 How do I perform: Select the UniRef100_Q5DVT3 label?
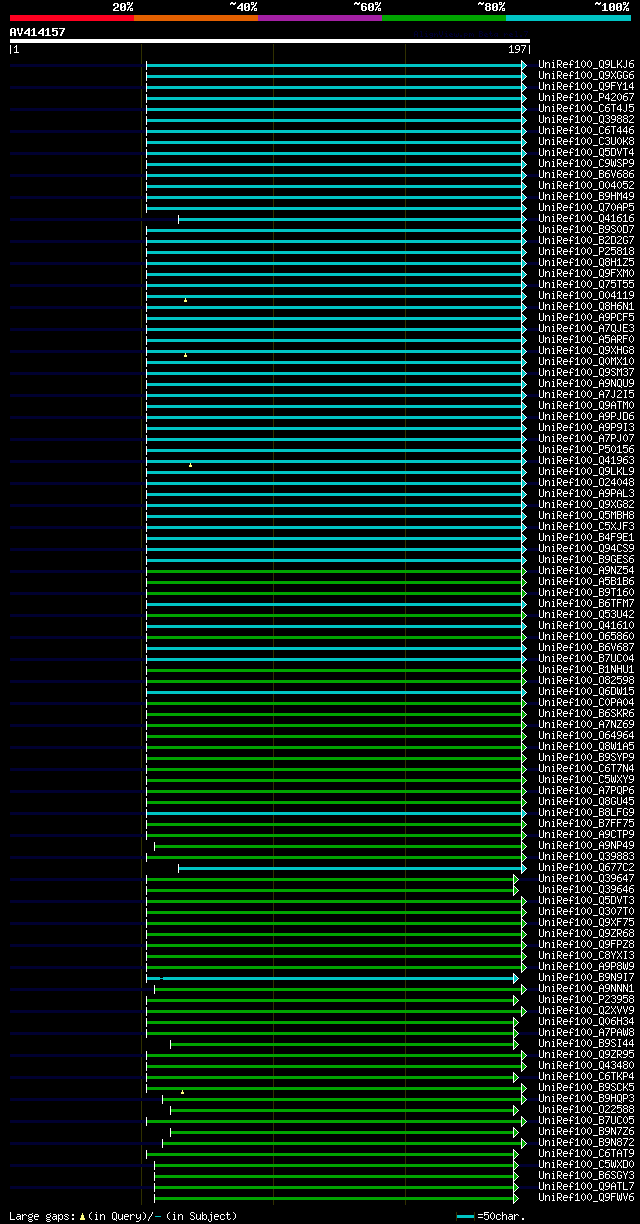586,900
